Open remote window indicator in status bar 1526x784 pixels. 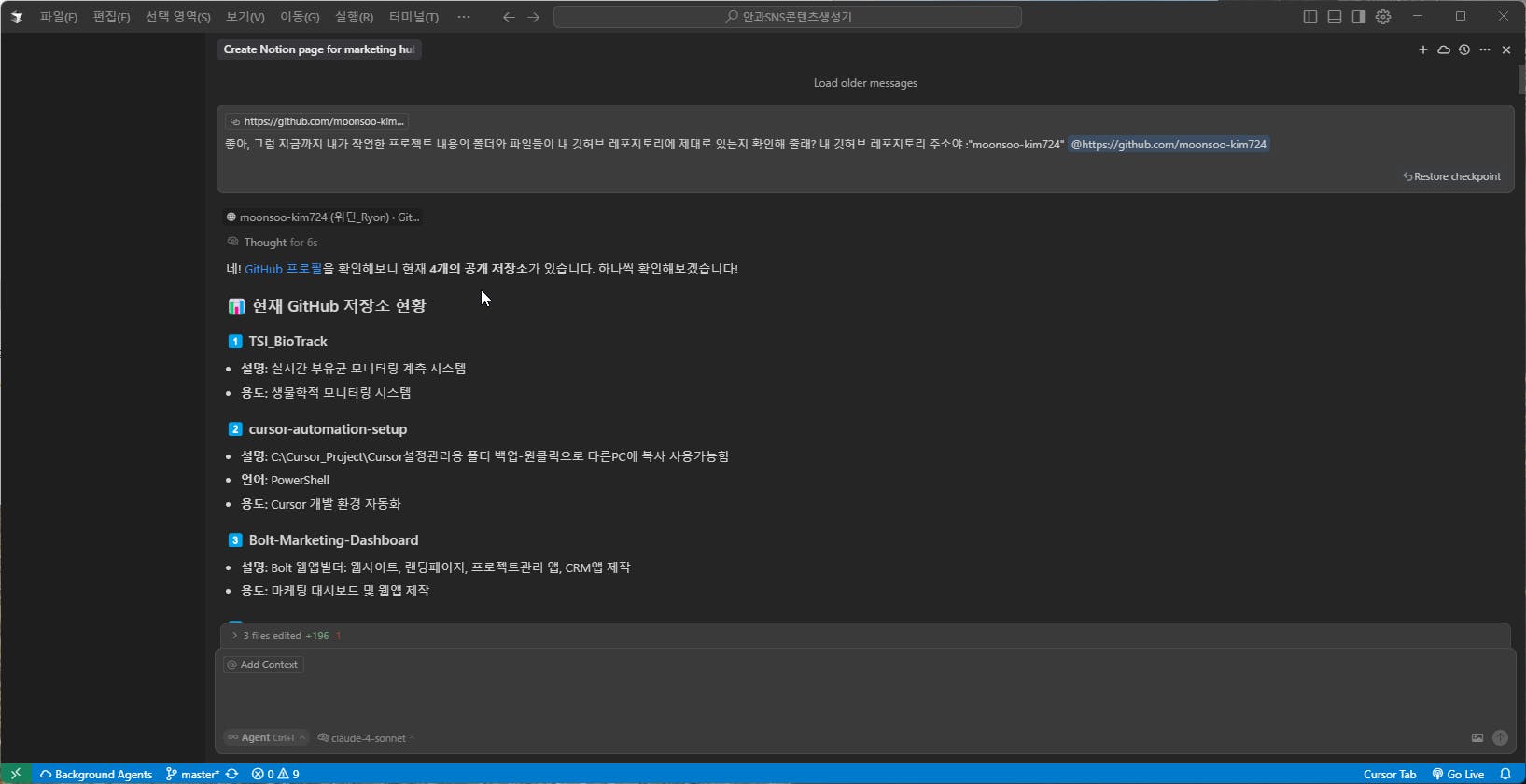coord(16,774)
